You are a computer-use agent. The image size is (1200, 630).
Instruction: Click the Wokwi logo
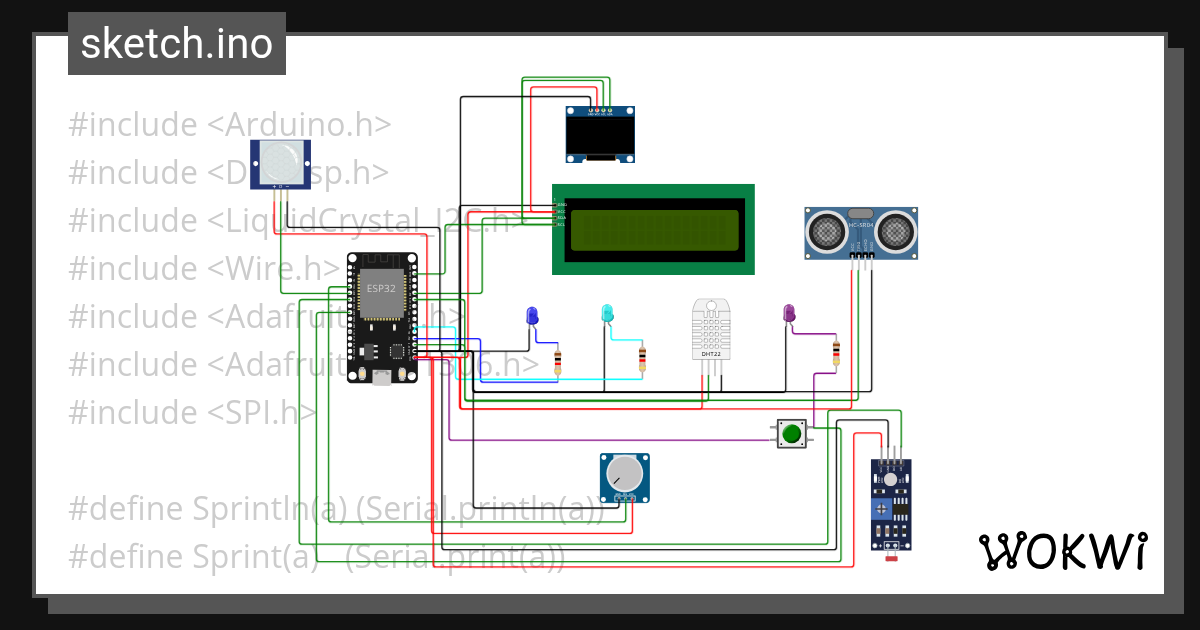coord(1063,550)
